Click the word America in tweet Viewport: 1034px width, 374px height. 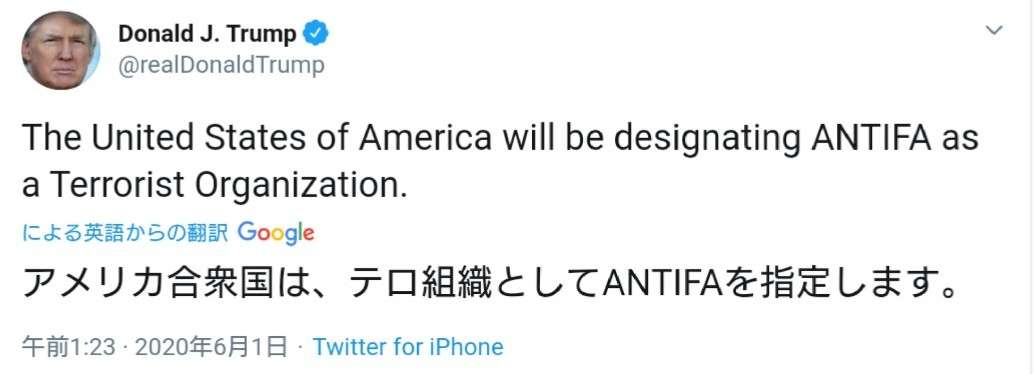pyautogui.click(x=424, y=139)
